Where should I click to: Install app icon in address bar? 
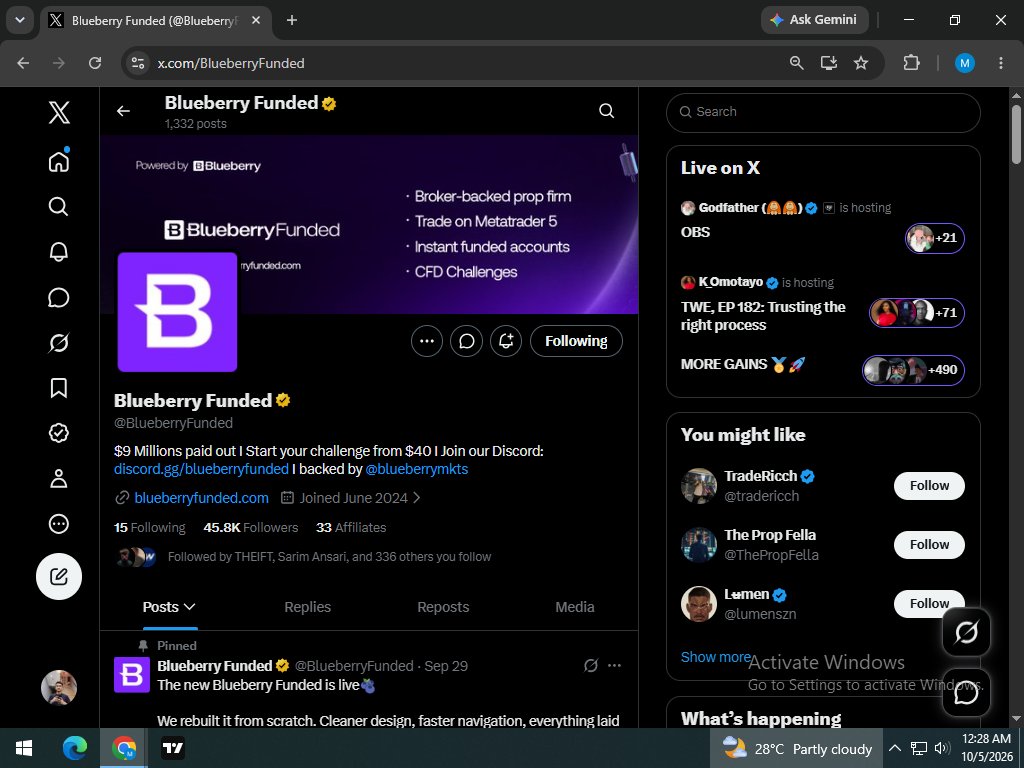[x=829, y=63]
